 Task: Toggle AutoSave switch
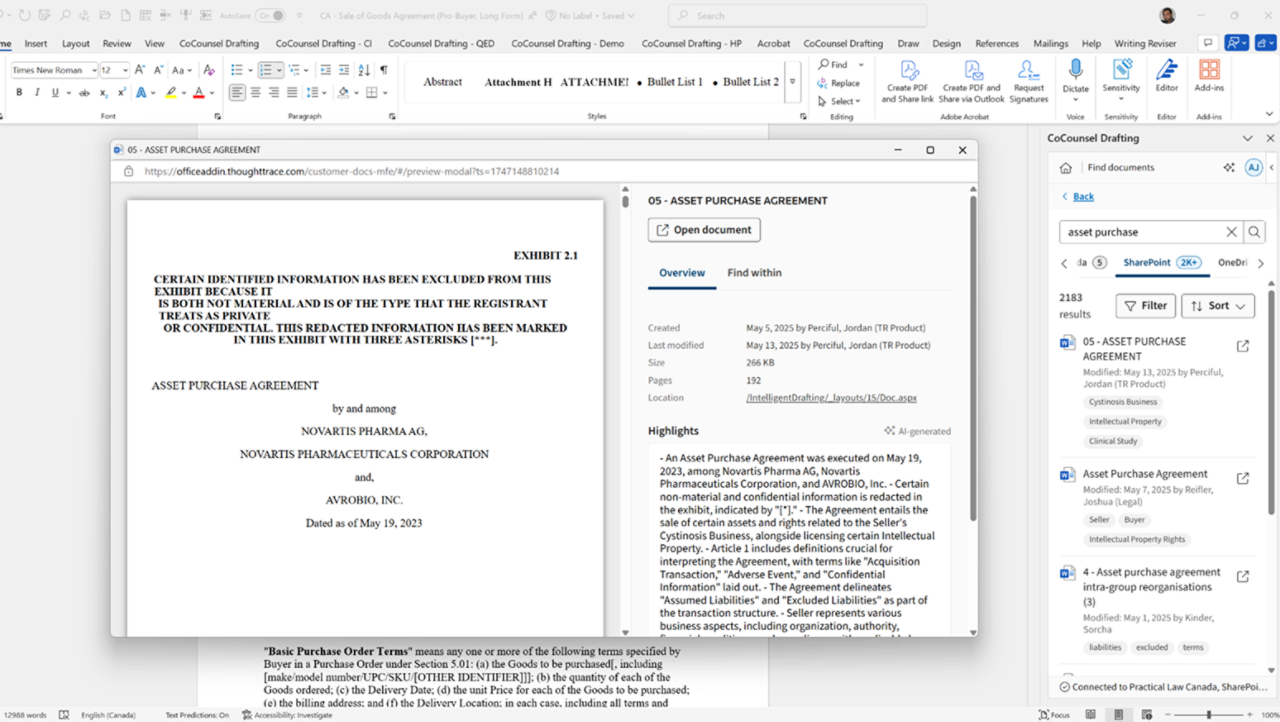click(x=269, y=16)
